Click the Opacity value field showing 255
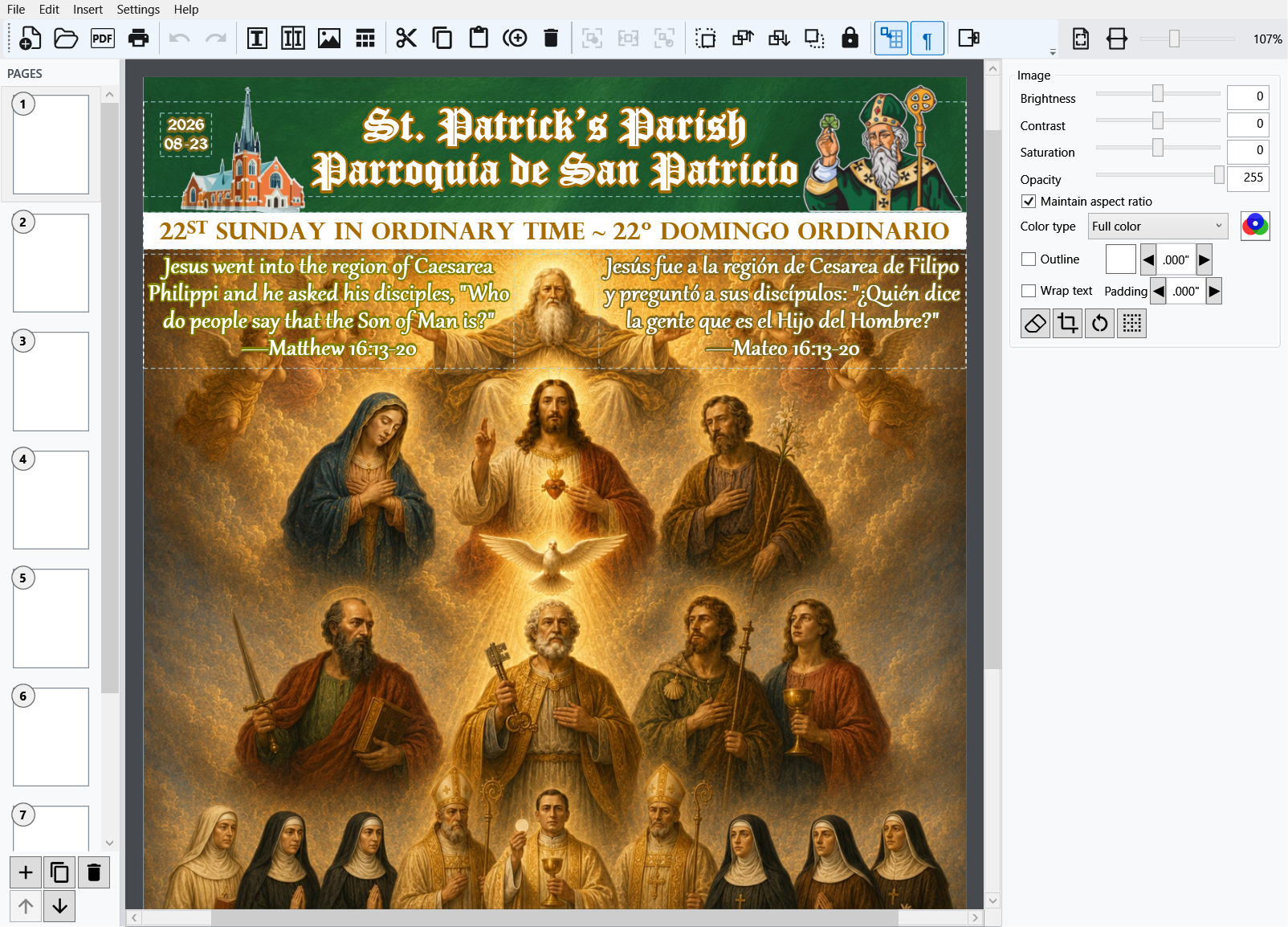Image resolution: width=1288 pixels, height=927 pixels. coord(1248,178)
